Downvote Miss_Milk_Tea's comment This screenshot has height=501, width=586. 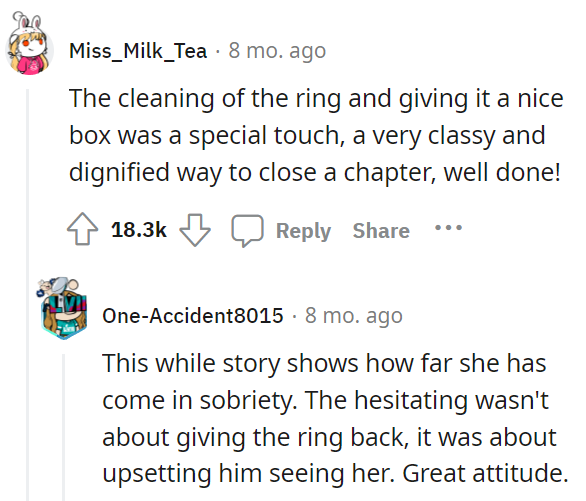195,230
